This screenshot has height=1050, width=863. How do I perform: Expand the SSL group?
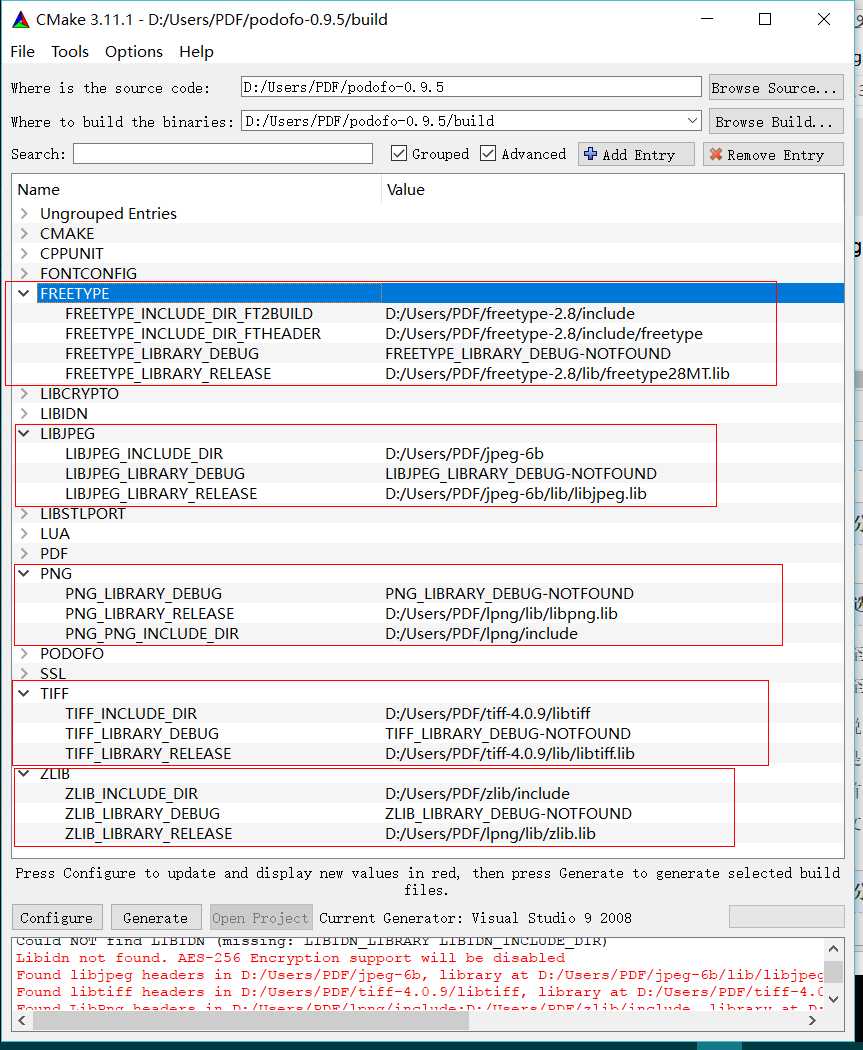click(x=24, y=674)
